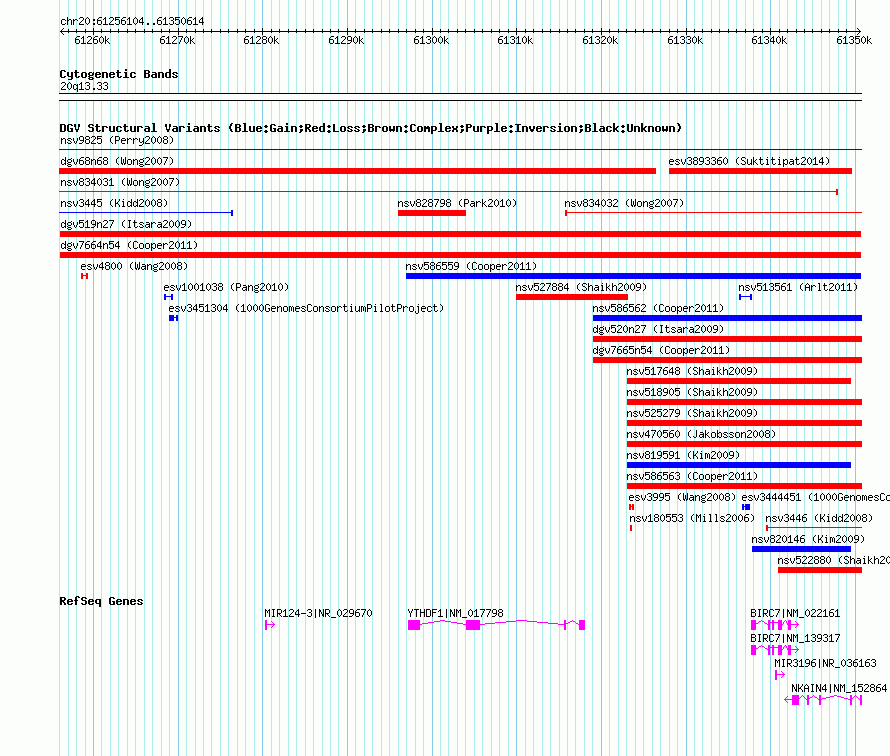Image resolution: width=890 pixels, height=756 pixels.
Task: Click dgv7664n54 (Cooper2011) red bar
Action: [x=460, y=255]
